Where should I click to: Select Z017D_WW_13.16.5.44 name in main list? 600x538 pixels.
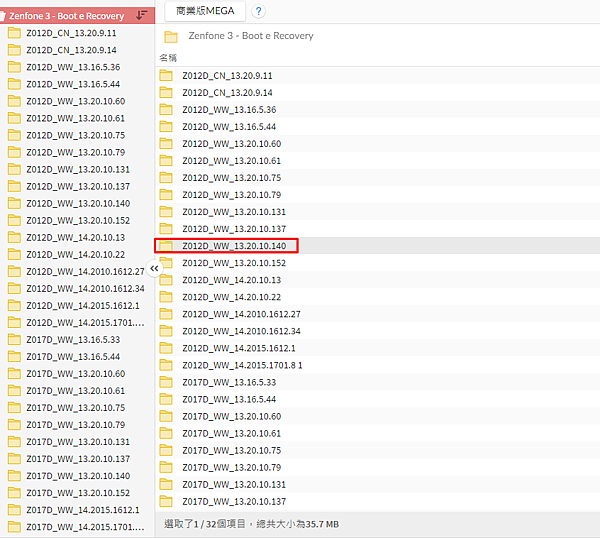[229, 399]
